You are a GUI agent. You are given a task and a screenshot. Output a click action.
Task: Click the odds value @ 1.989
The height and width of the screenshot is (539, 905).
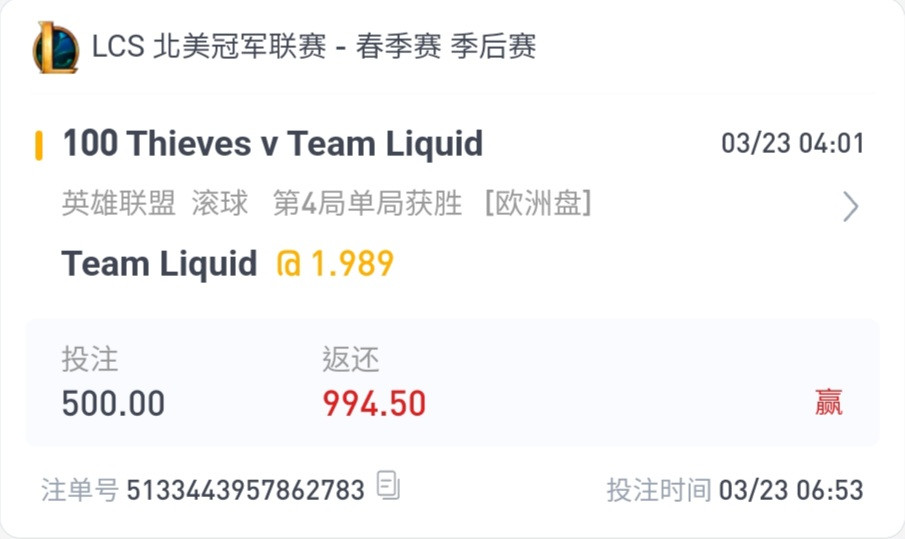coord(335,264)
